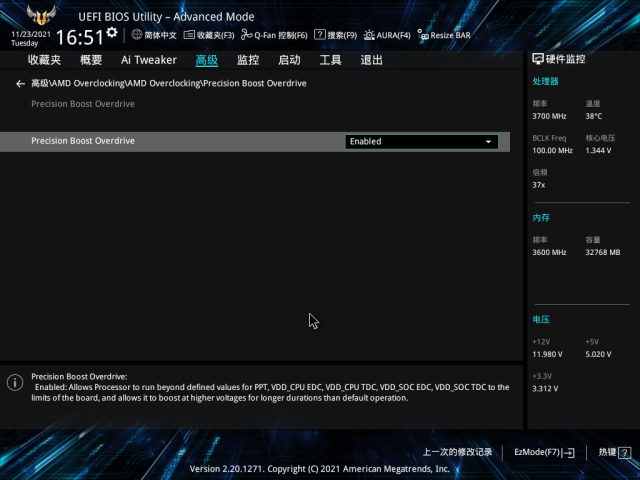Open the Enabled value combo box
This screenshot has width=640, height=480.
(420, 142)
